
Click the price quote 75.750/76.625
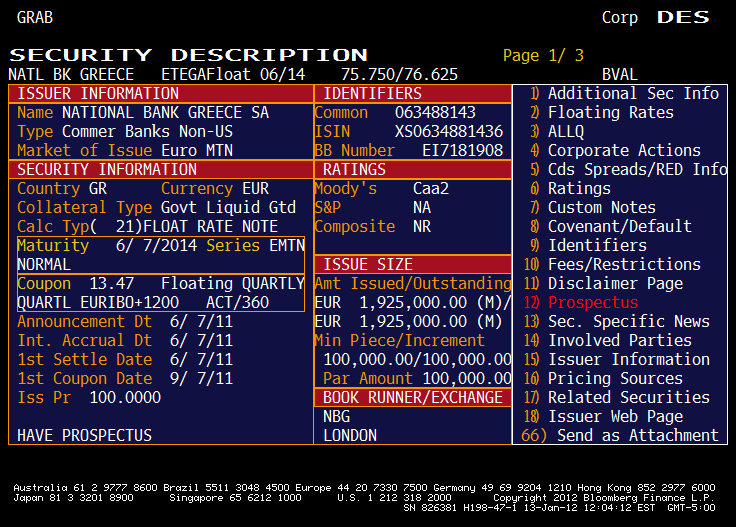click(x=399, y=75)
